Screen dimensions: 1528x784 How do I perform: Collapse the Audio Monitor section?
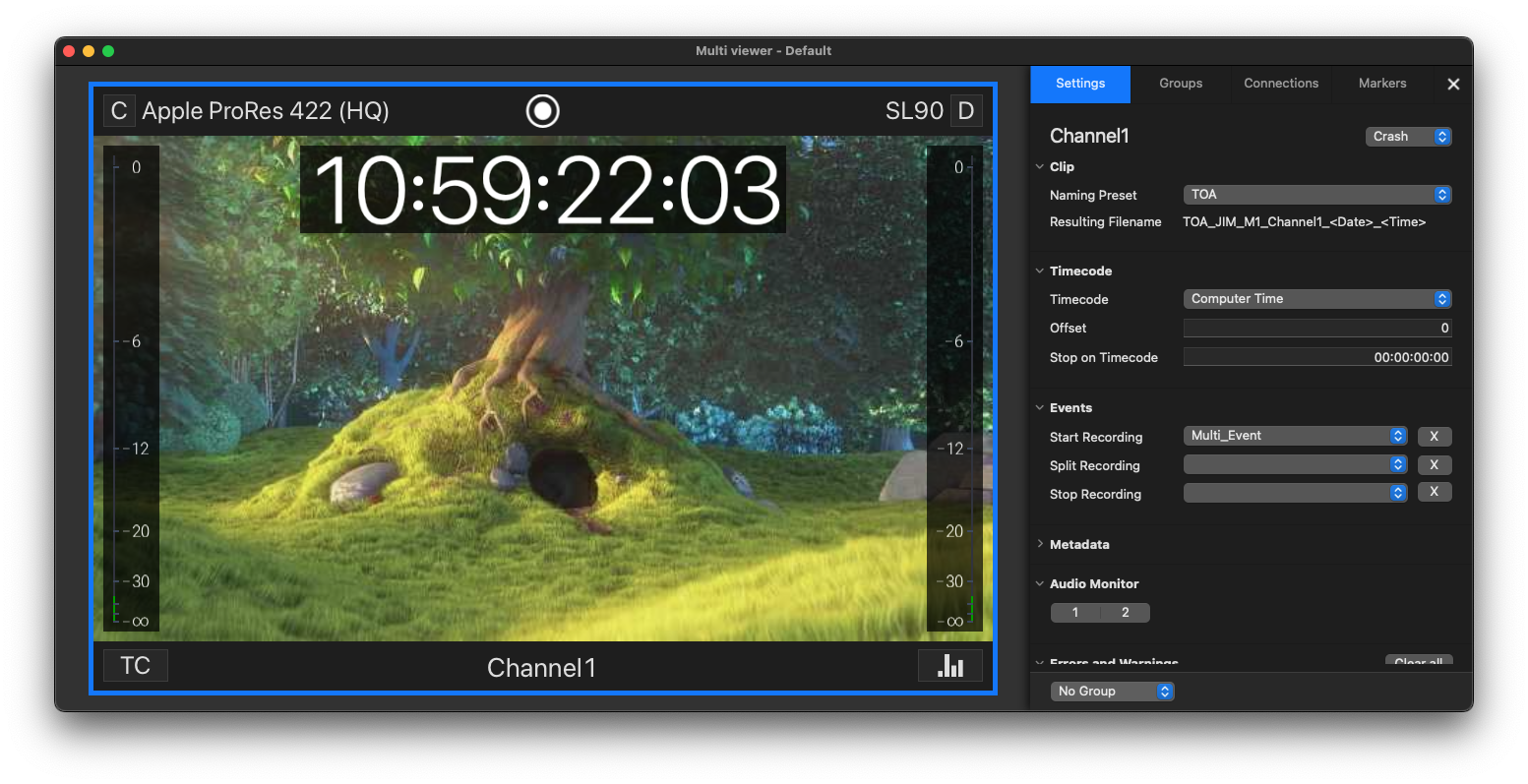[1040, 584]
